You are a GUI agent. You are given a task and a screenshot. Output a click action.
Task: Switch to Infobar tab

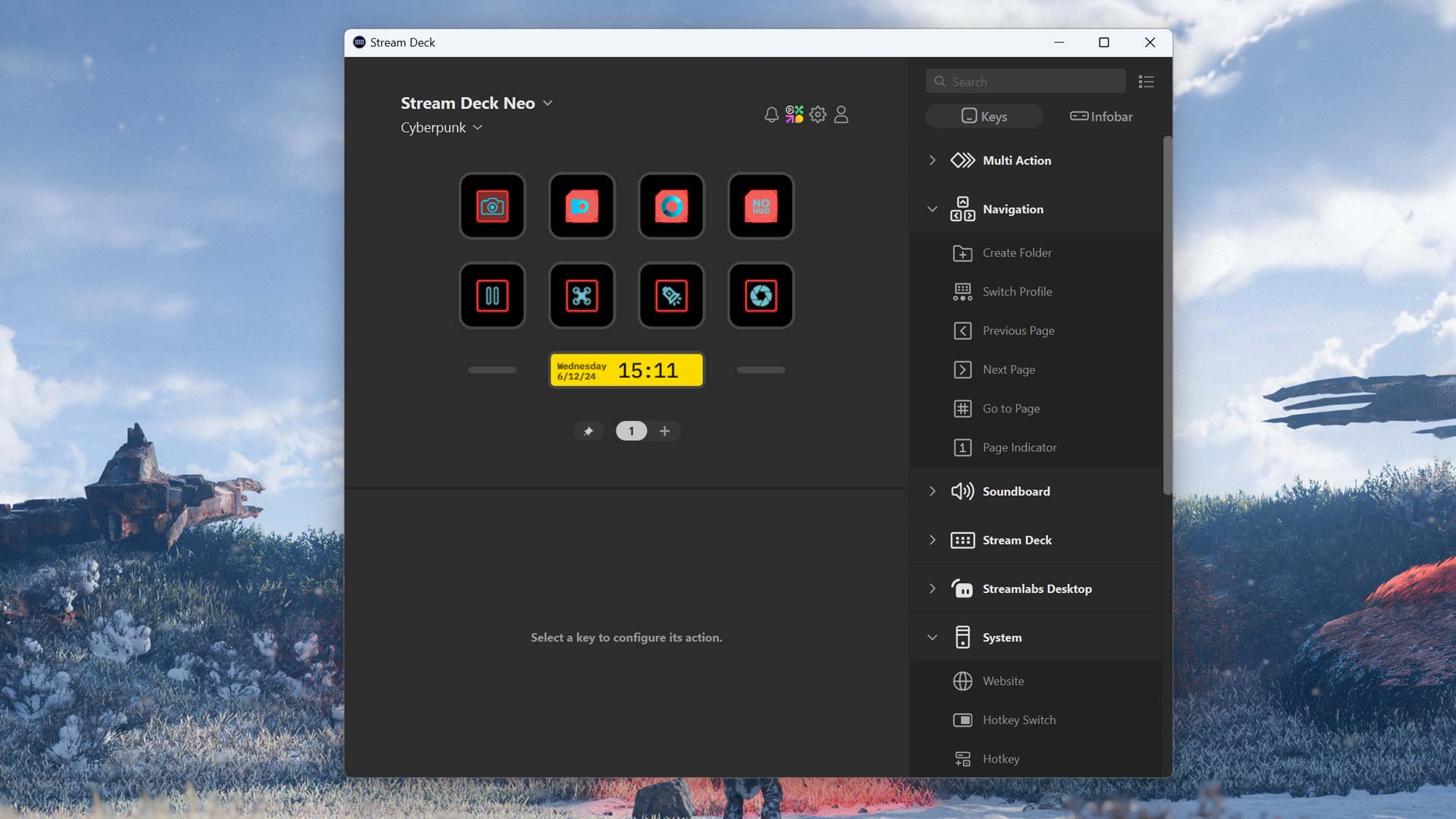coord(1101,116)
